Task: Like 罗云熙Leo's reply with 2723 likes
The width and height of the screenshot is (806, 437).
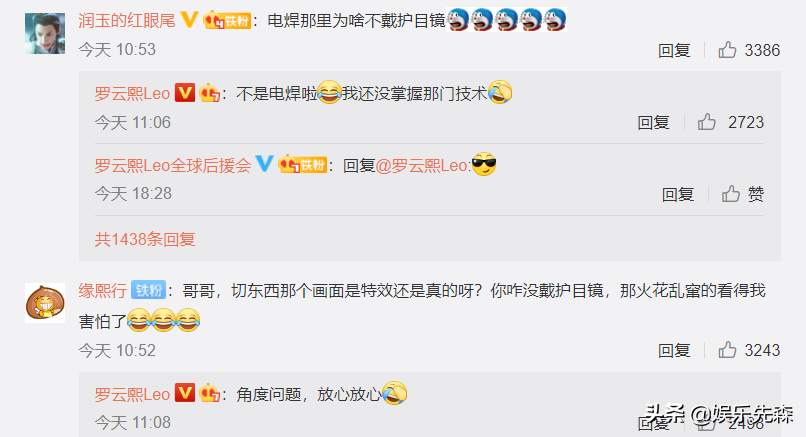Action: pos(707,122)
